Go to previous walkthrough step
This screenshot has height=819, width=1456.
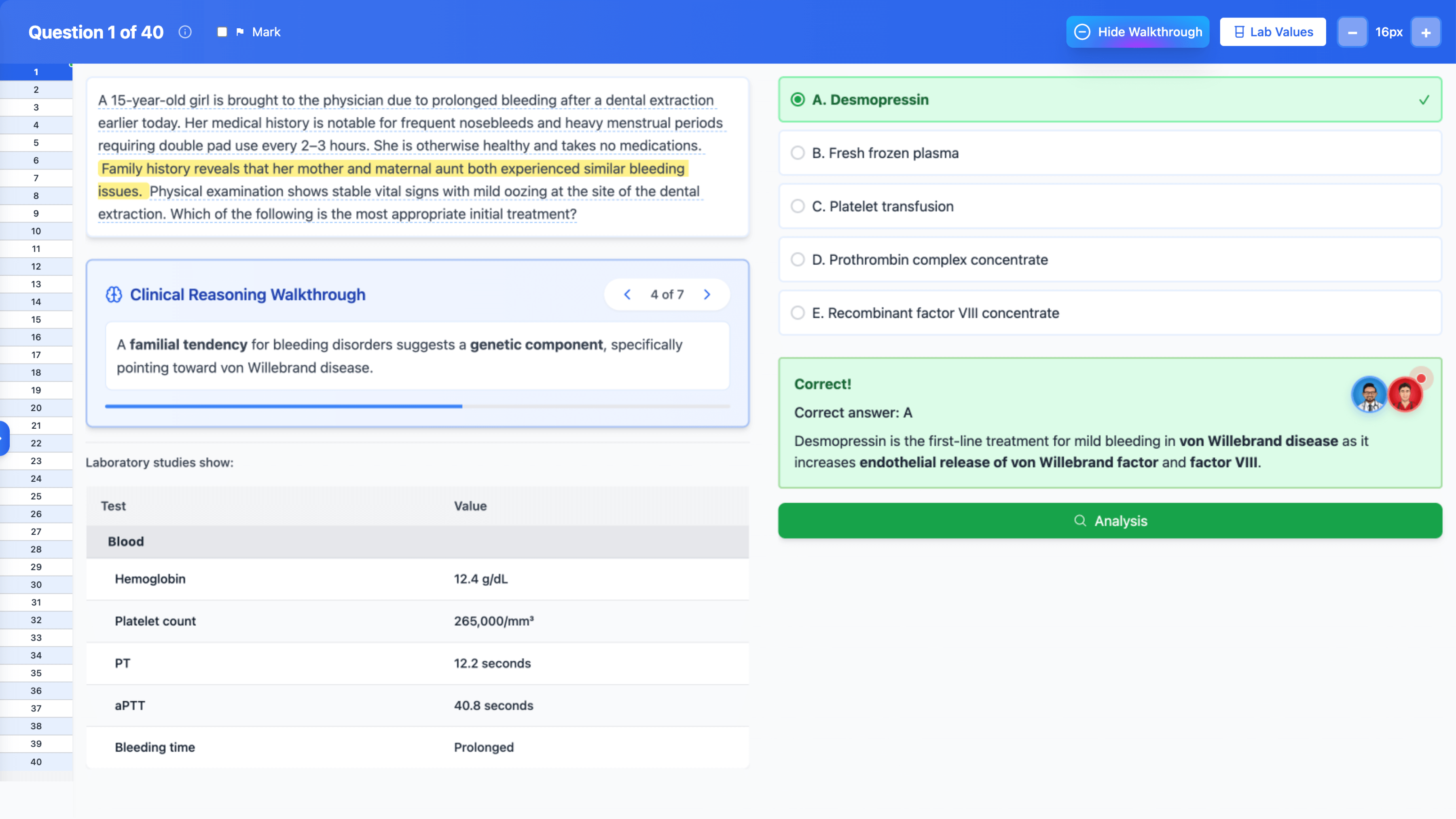pos(627,294)
